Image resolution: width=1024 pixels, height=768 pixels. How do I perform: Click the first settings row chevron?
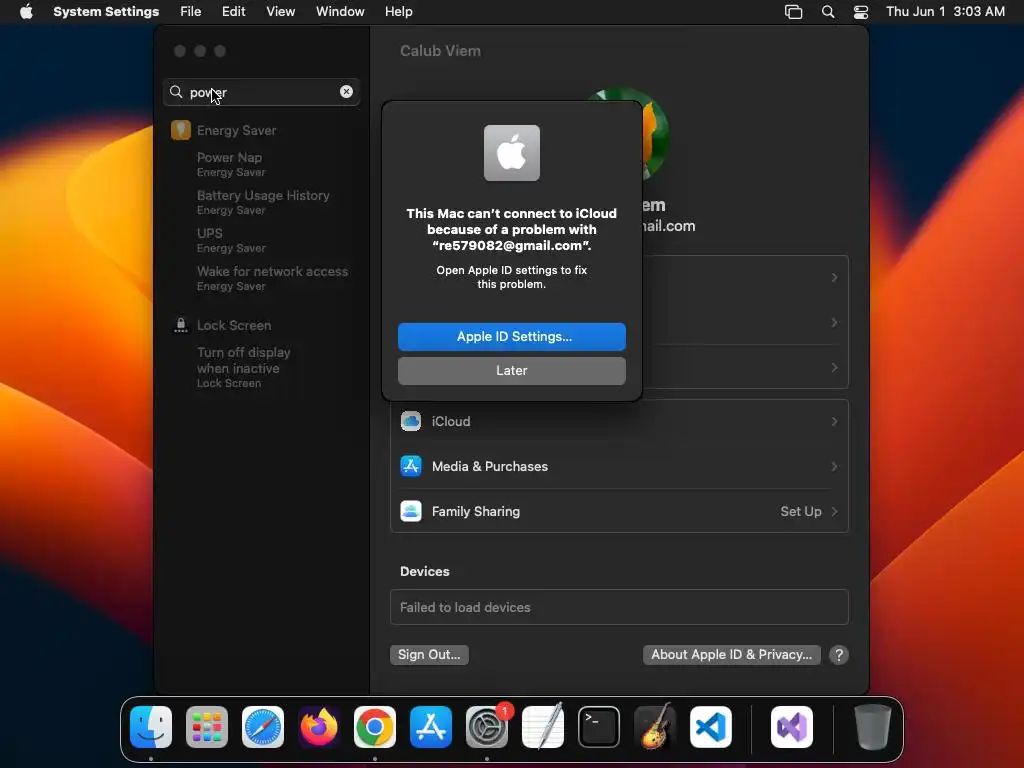pos(834,278)
